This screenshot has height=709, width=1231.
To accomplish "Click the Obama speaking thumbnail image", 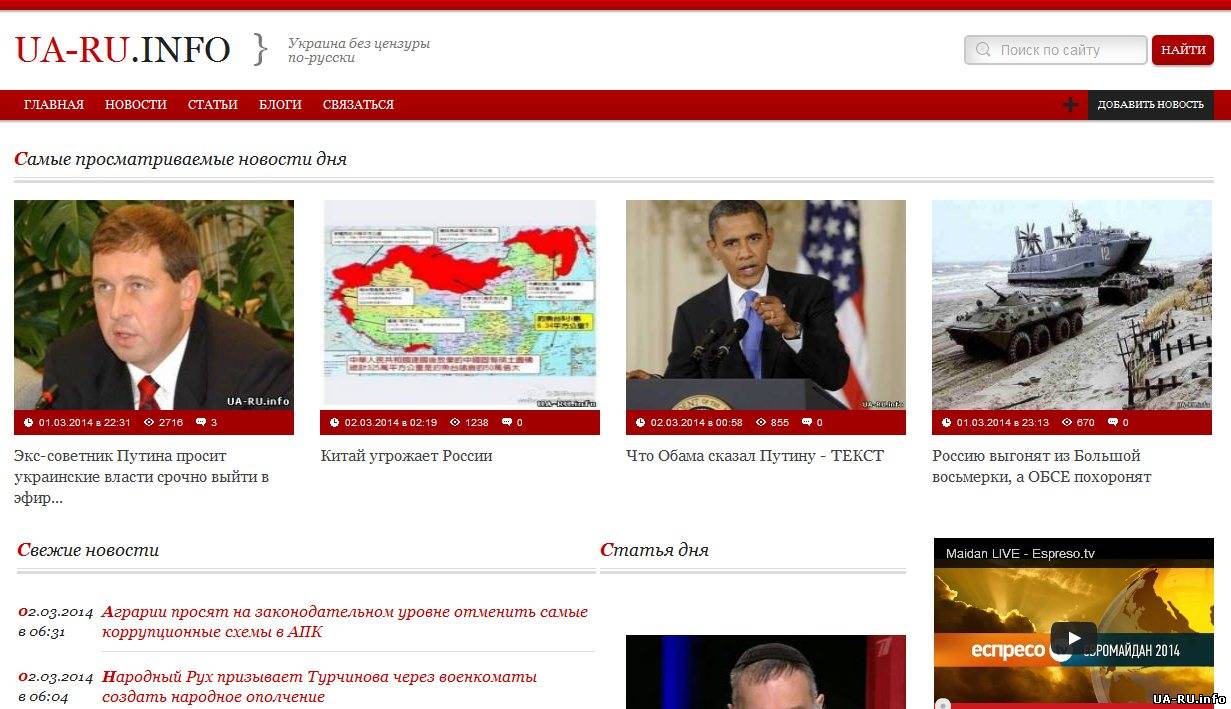I will (765, 304).
